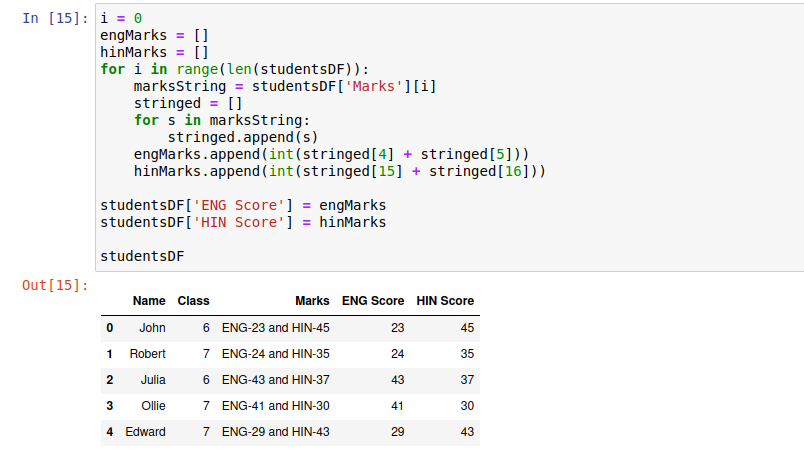Image resolution: width=804 pixels, height=454 pixels.
Task: Click the name Robert in the table
Action: [148, 354]
